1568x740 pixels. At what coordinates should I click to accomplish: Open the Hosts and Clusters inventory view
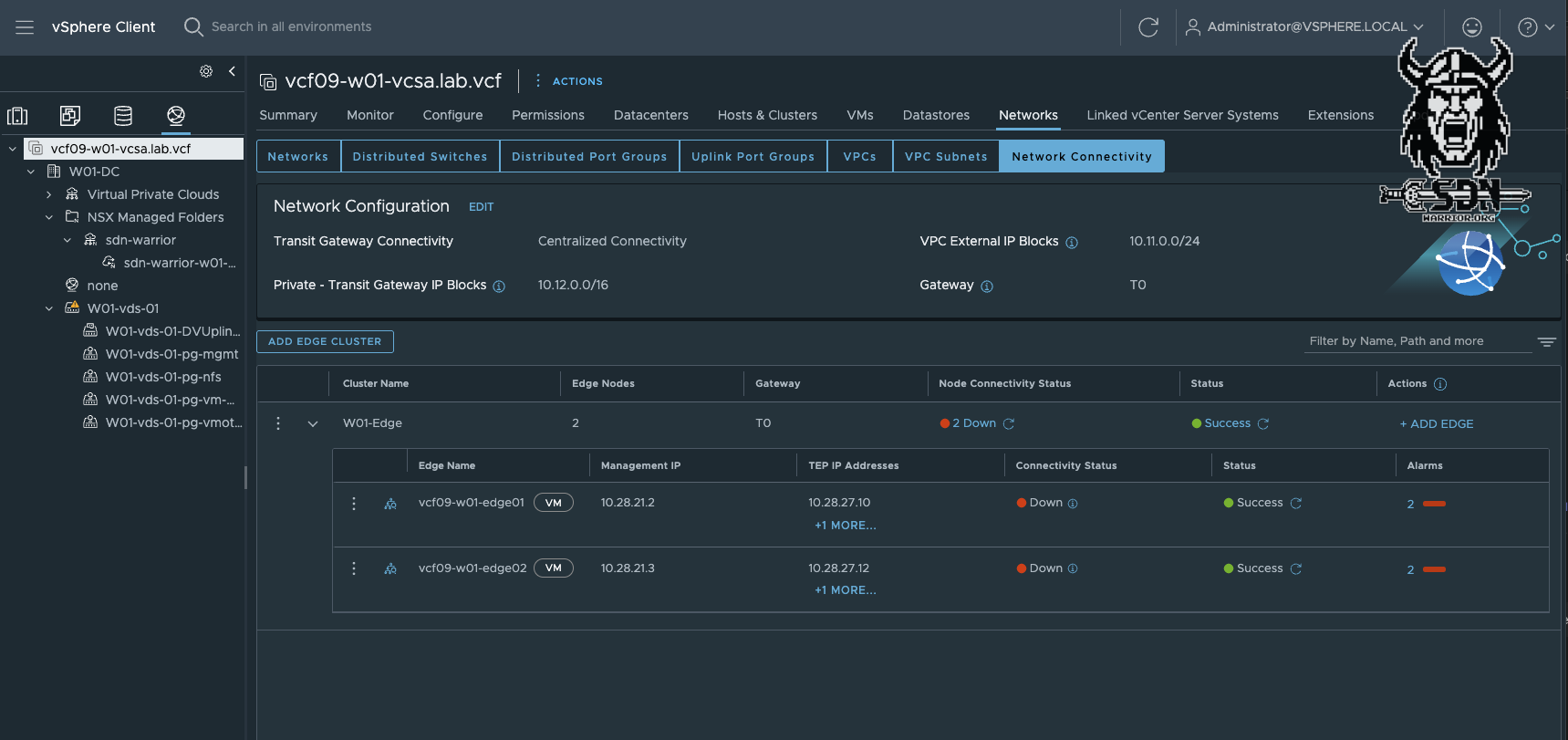(17, 116)
